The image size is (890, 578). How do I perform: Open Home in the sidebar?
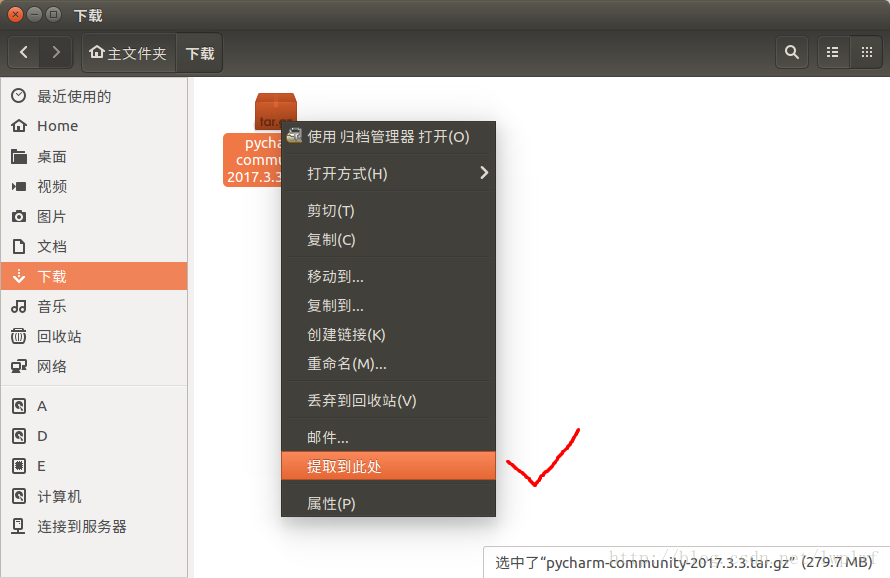tap(94, 126)
